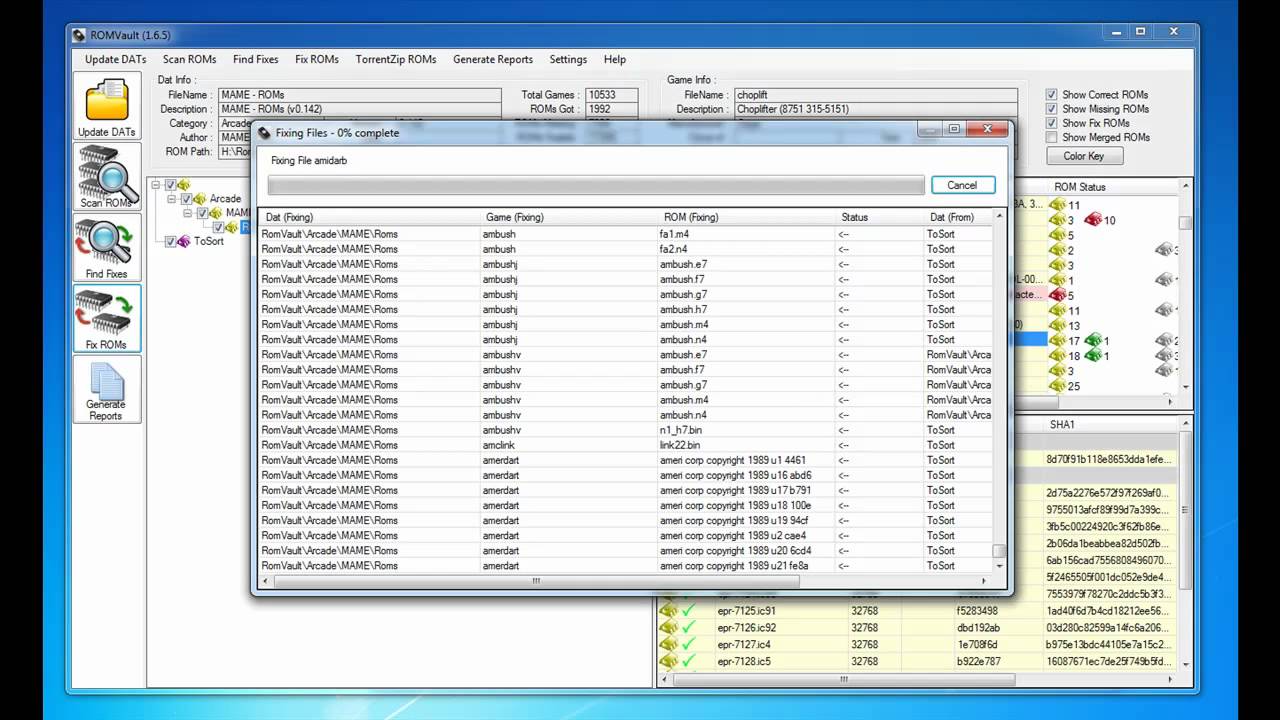This screenshot has width=1280, height=720.
Task: Enable Show Merged ROMs checkbox
Action: (1051, 137)
